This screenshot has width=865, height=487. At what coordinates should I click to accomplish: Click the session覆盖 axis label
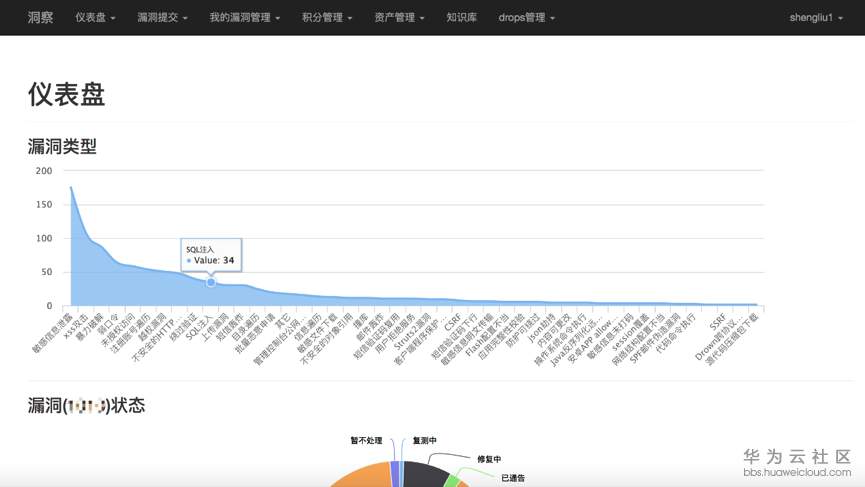pyautogui.click(x=631, y=333)
